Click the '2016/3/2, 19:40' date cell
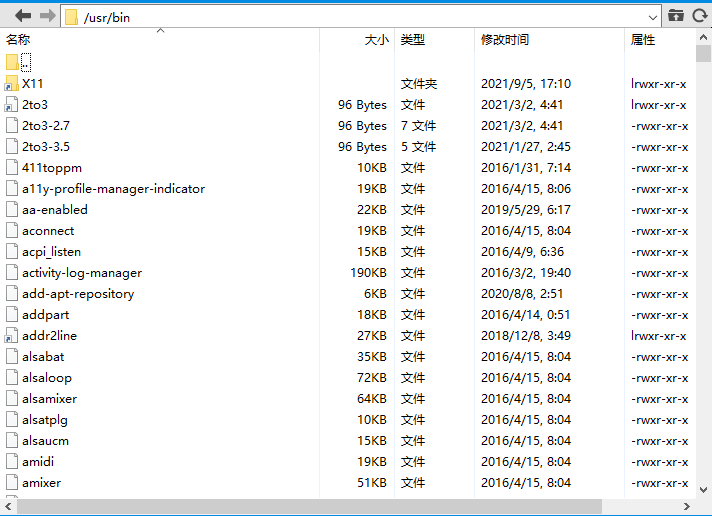This screenshot has height=516, width=712. pyautogui.click(x=526, y=273)
